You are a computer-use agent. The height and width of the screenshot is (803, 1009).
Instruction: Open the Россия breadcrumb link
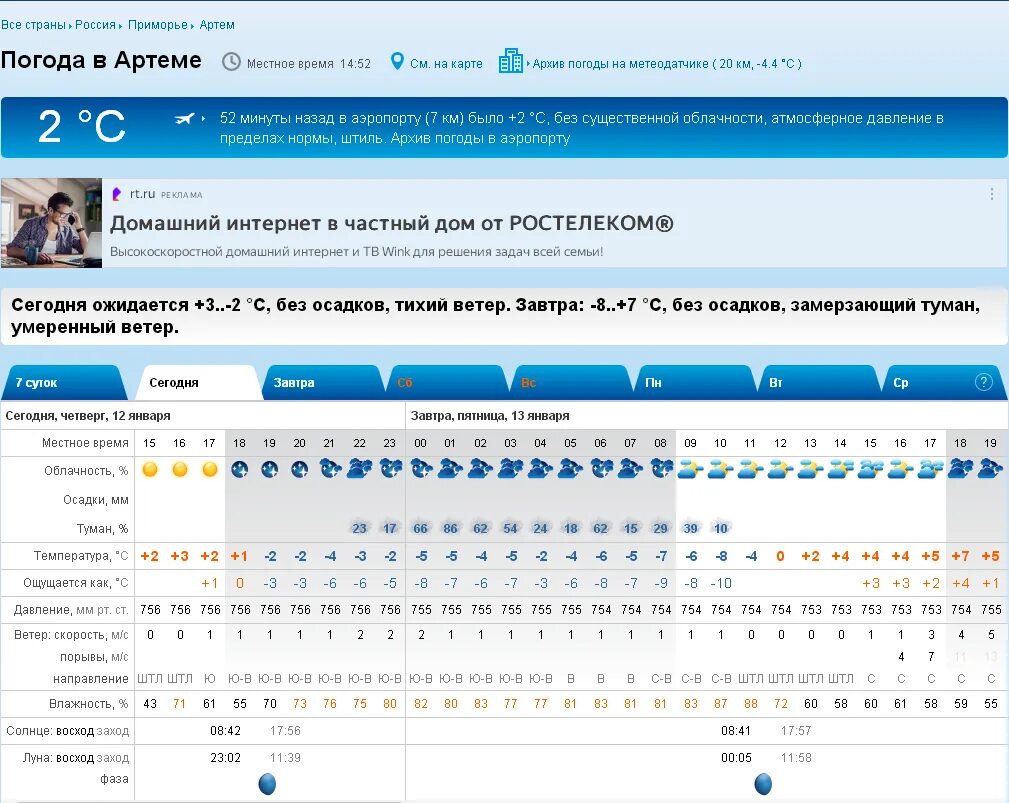tap(95, 24)
